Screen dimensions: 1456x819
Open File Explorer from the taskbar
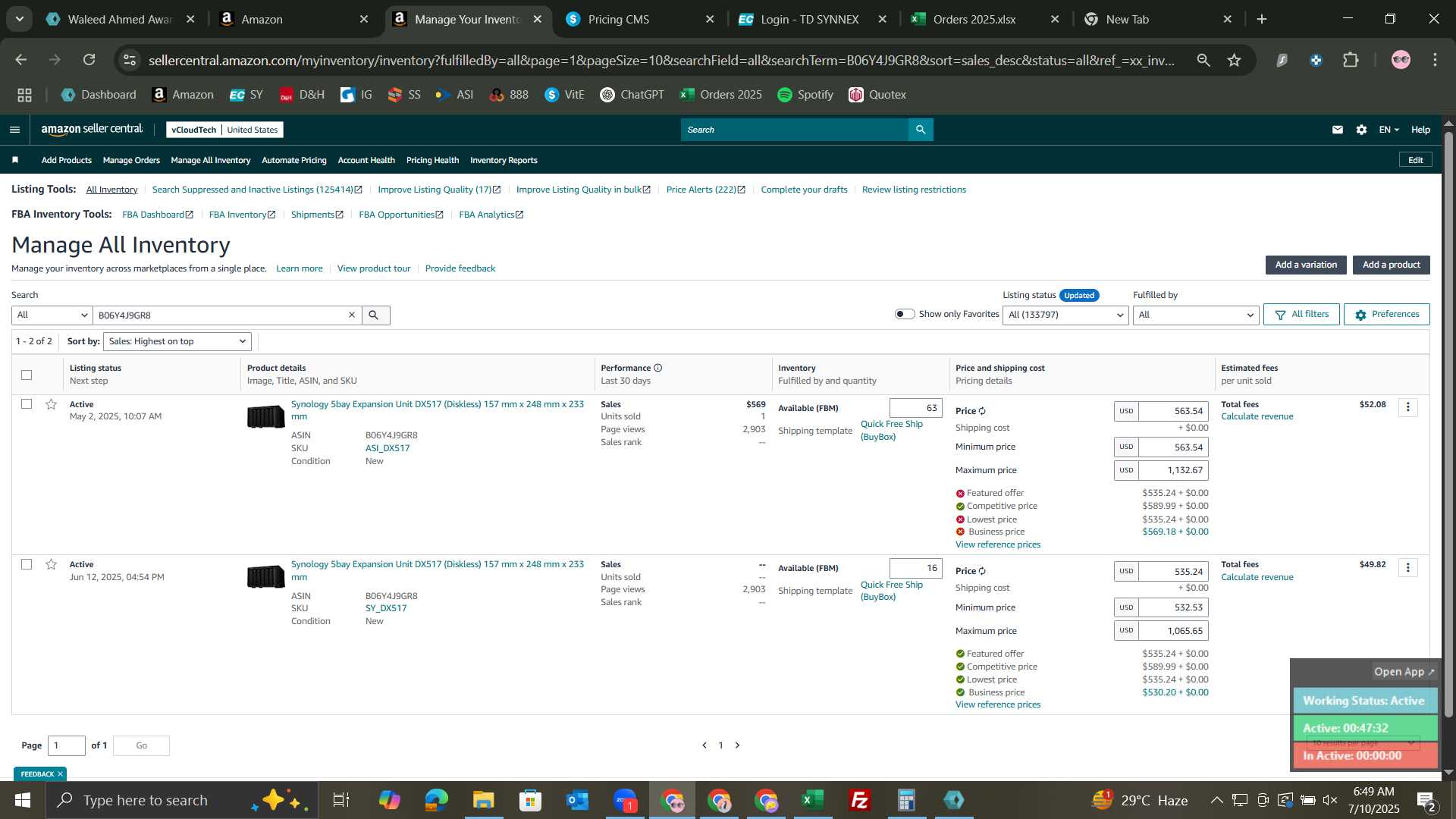coord(484,800)
